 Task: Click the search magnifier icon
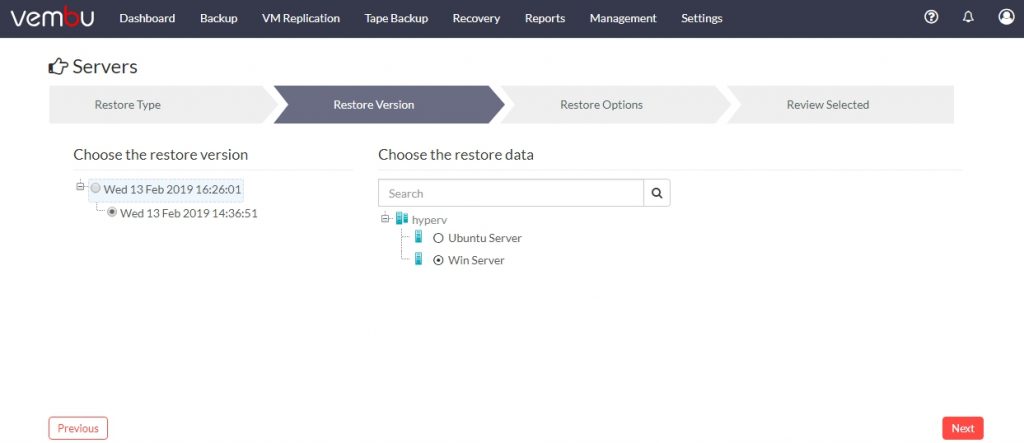[x=657, y=193]
